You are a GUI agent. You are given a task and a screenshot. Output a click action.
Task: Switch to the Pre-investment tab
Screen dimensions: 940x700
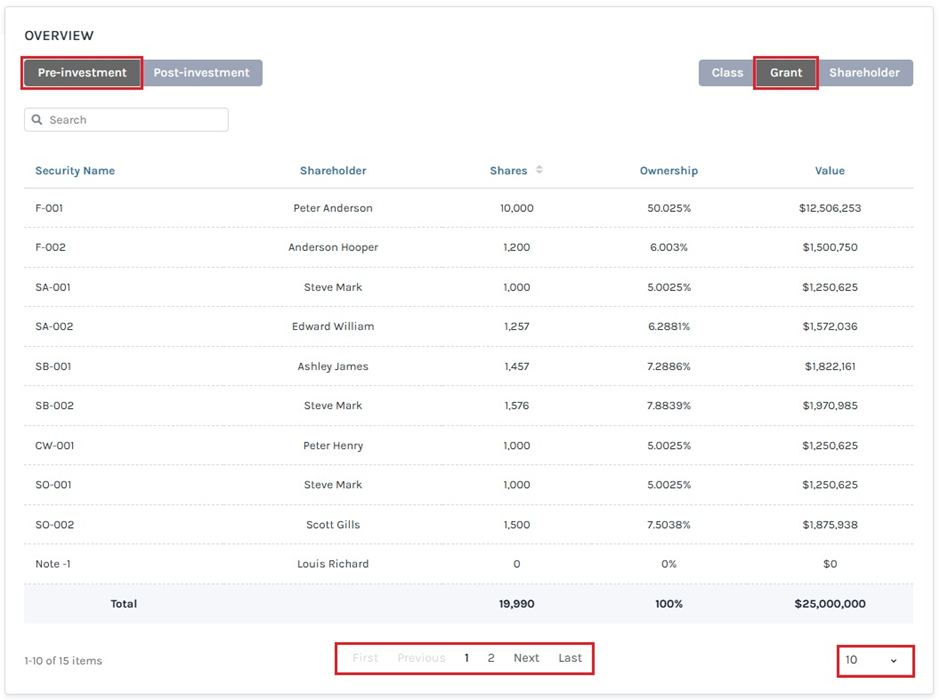[82, 73]
